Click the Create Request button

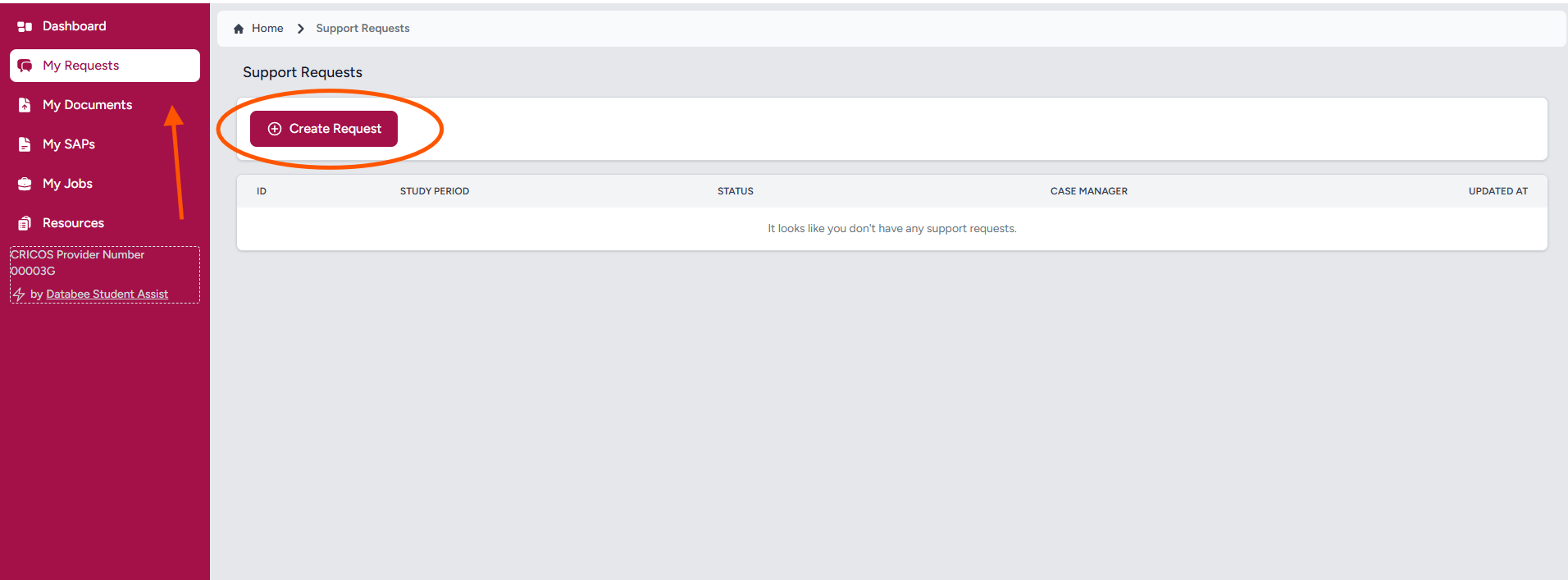coord(324,129)
